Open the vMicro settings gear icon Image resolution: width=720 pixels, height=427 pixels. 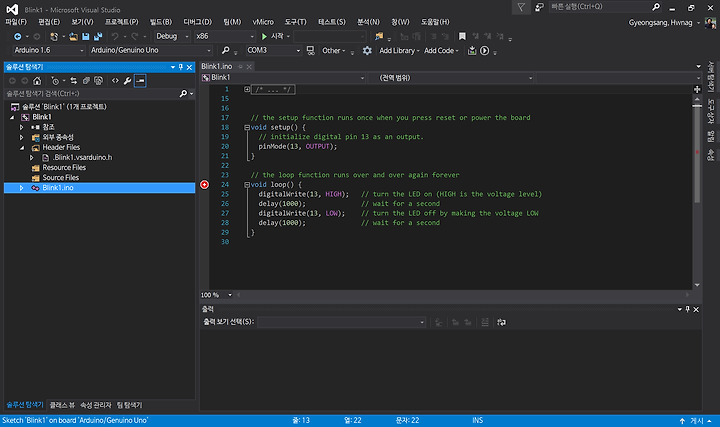tap(367, 50)
